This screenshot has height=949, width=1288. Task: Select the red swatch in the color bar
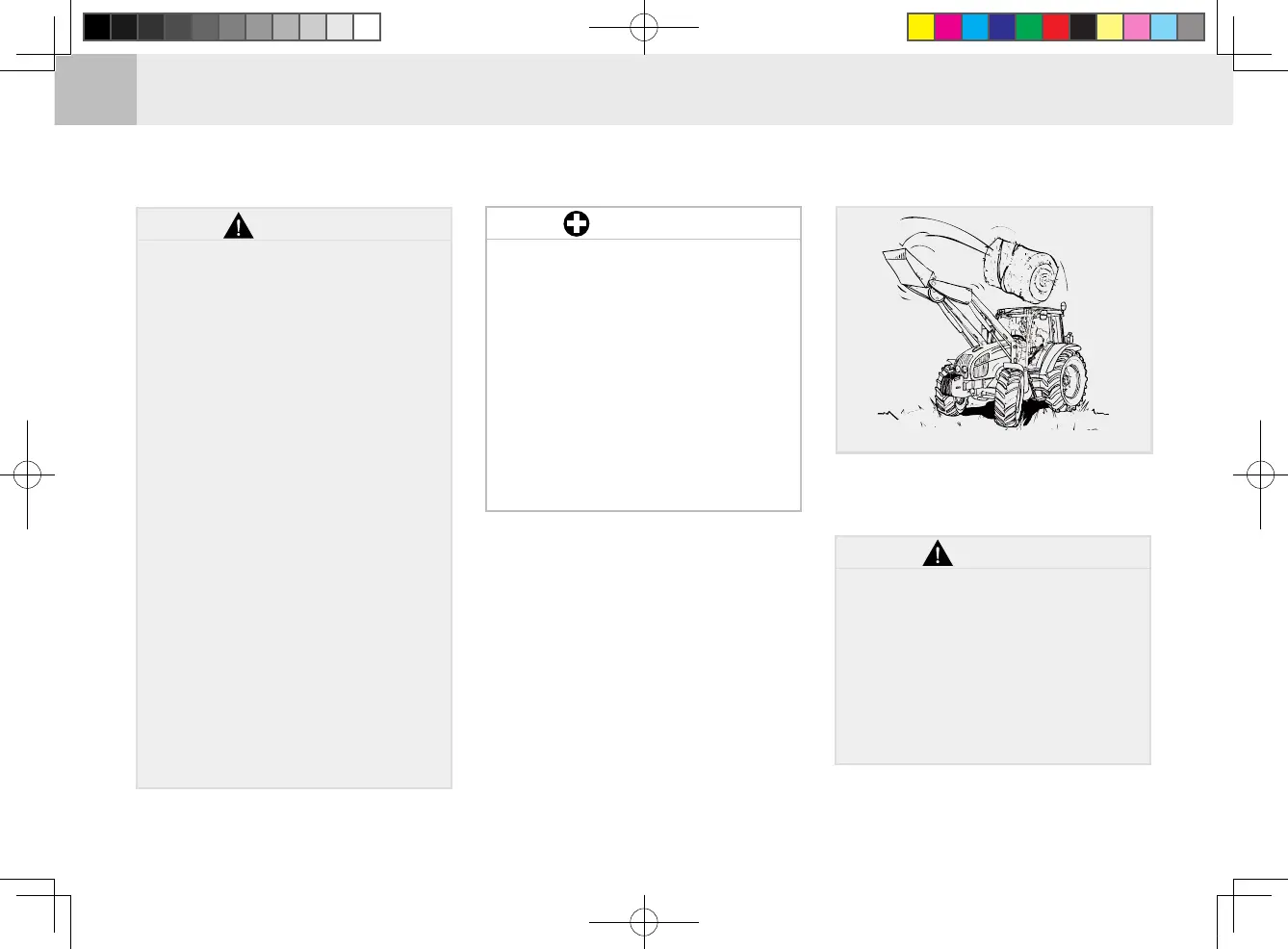(1056, 27)
